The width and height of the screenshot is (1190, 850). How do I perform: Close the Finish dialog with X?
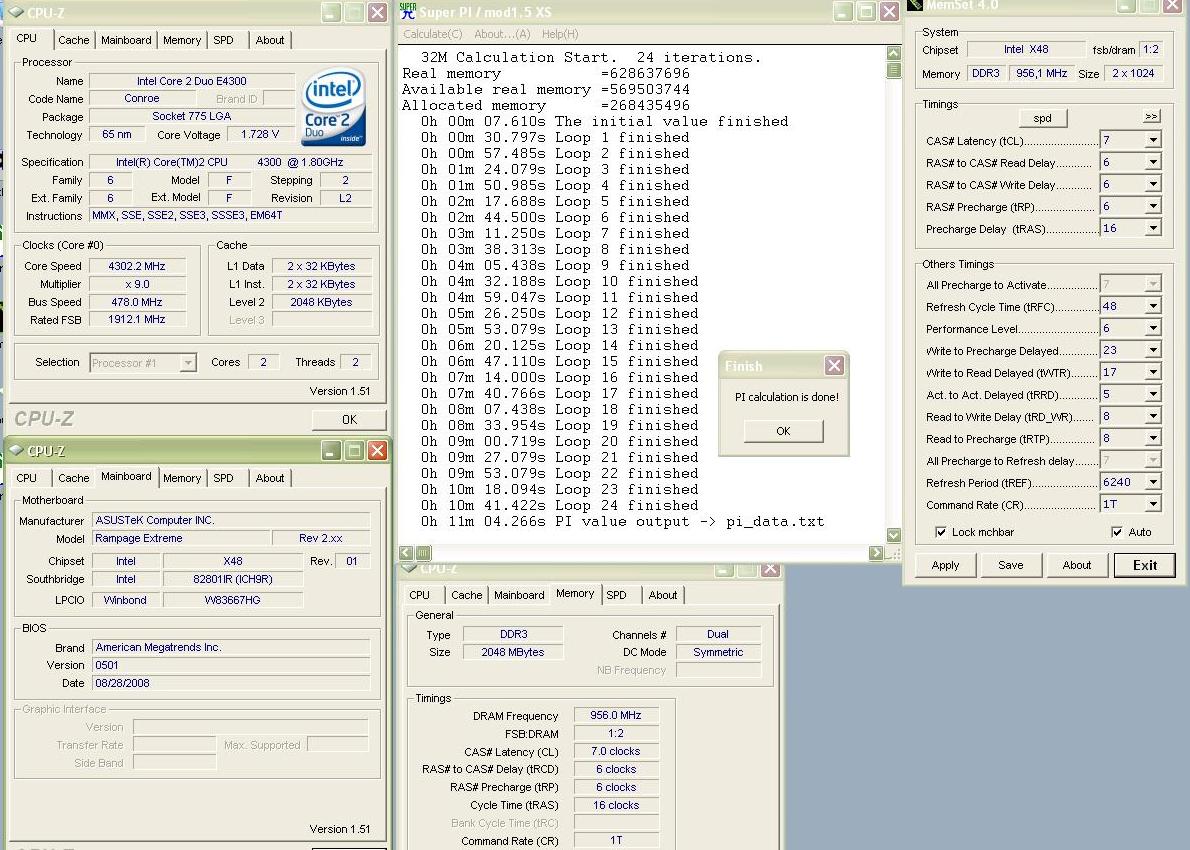point(834,366)
